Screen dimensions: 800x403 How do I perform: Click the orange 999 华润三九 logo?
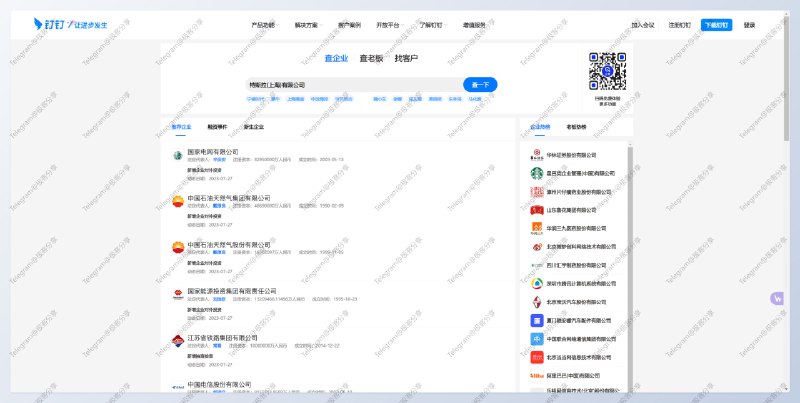point(537,228)
